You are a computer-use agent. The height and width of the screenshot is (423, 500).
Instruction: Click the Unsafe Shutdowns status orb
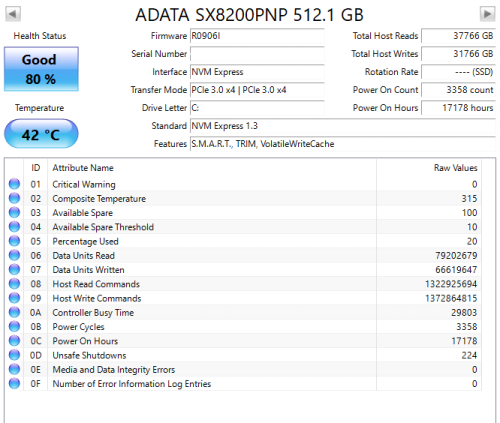[14, 355]
